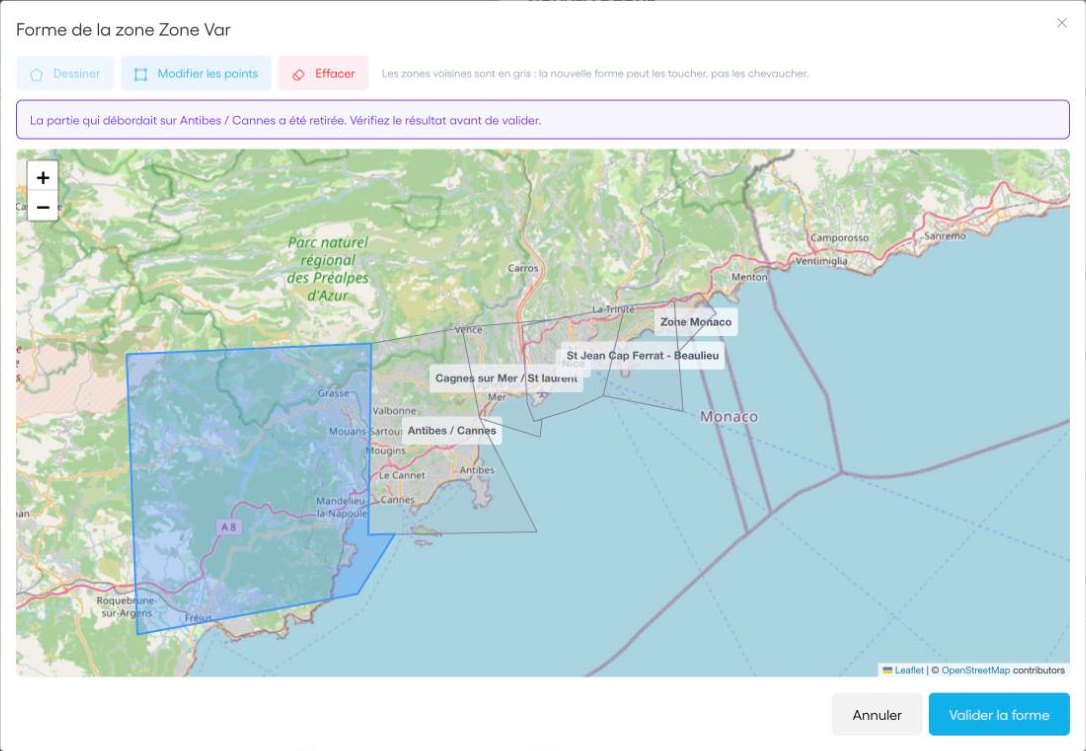The height and width of the screenshot is (751, 1086).
Task: Close the Zone Var shape dialog
Action: click(x=1062, y=23)
